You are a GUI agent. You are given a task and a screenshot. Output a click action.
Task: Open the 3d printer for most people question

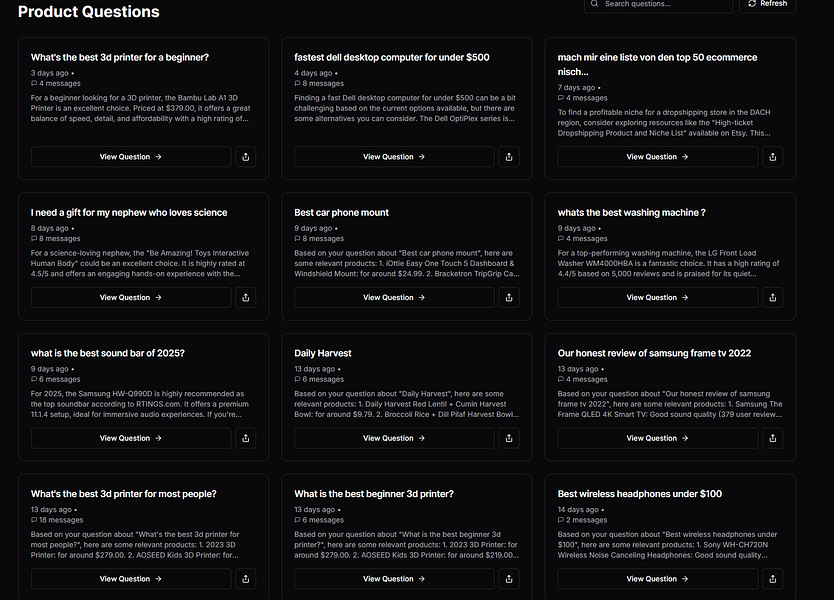click(x=131, y=579)
